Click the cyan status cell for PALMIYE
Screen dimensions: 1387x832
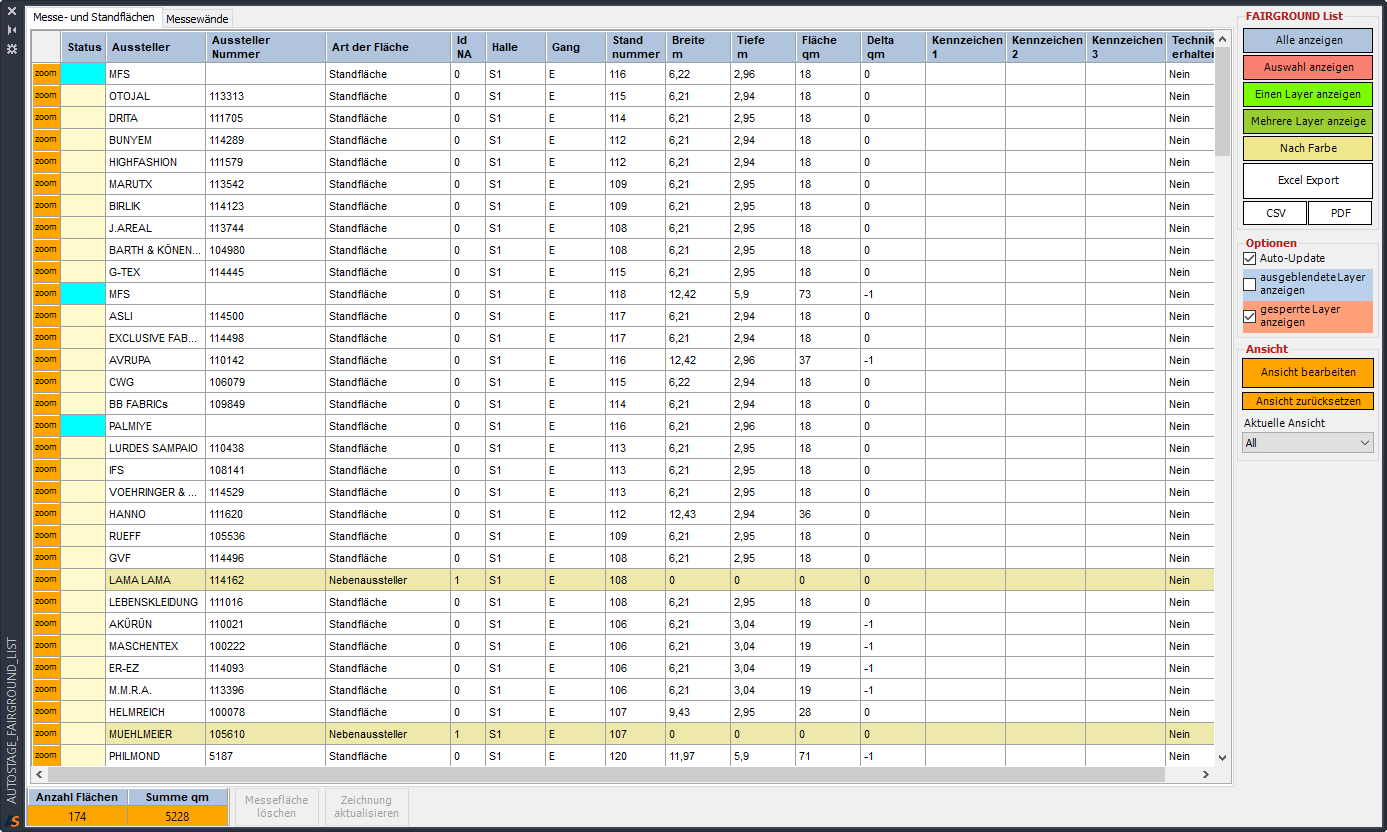pos(83,426)
